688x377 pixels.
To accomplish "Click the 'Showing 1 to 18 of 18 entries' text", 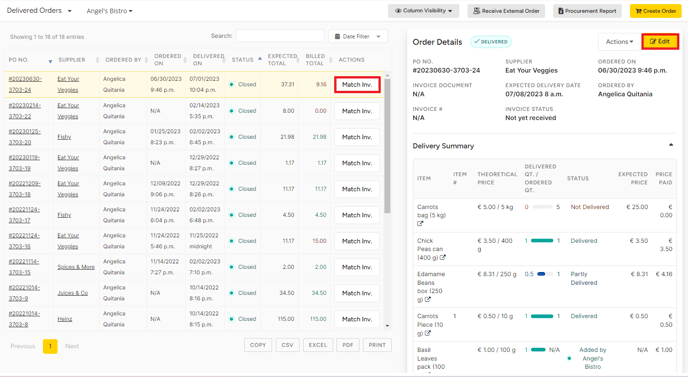I will pyautogui.click(x=47, y=37).
